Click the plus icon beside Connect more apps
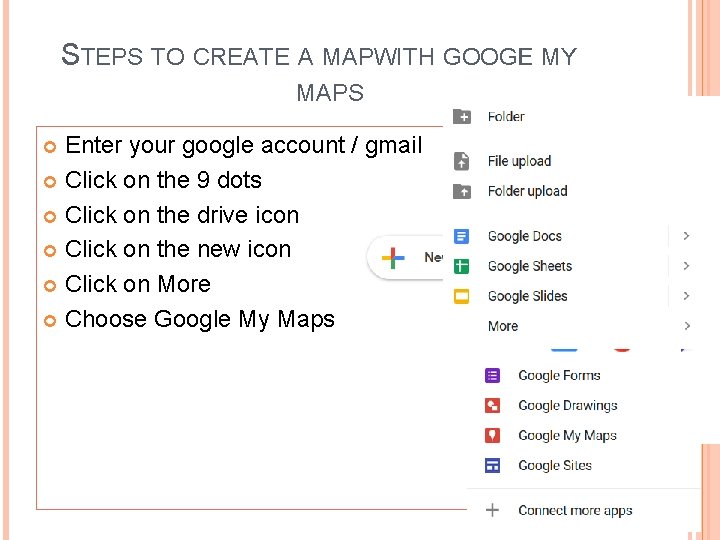The image size is (720, 540). (x=492, y=510)
